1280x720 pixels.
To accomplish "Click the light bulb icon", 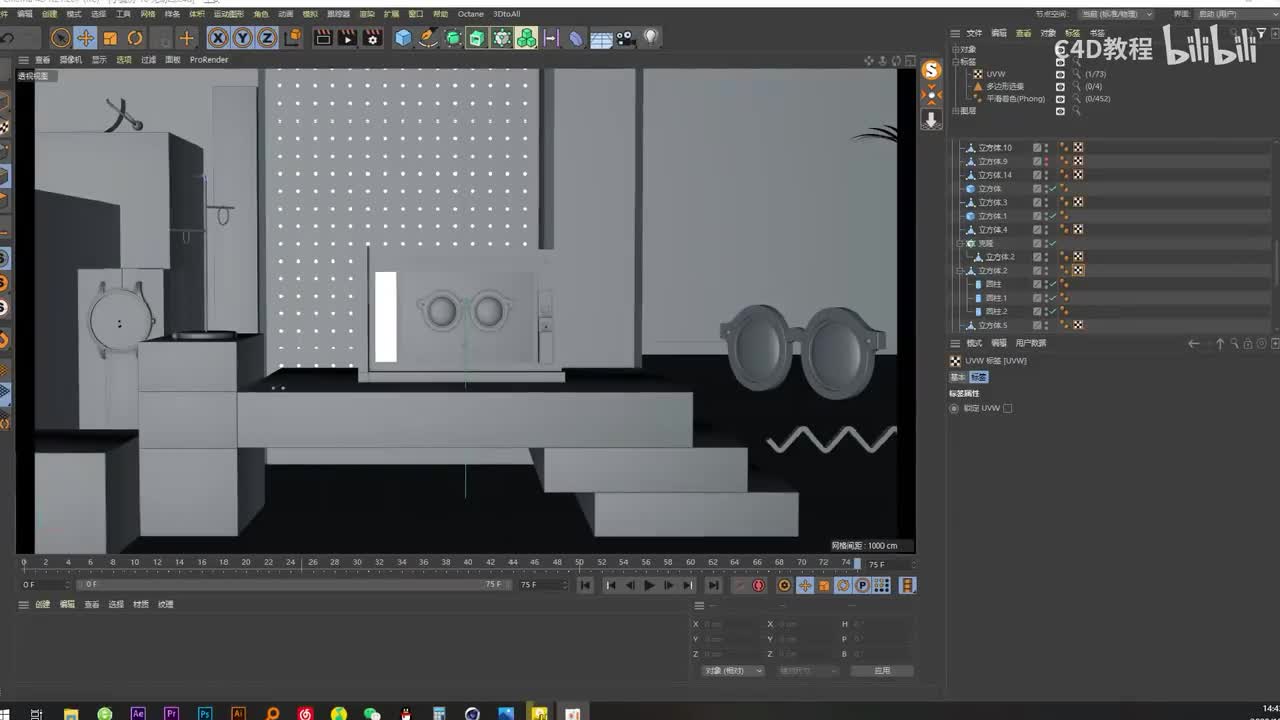I will 651,38.
